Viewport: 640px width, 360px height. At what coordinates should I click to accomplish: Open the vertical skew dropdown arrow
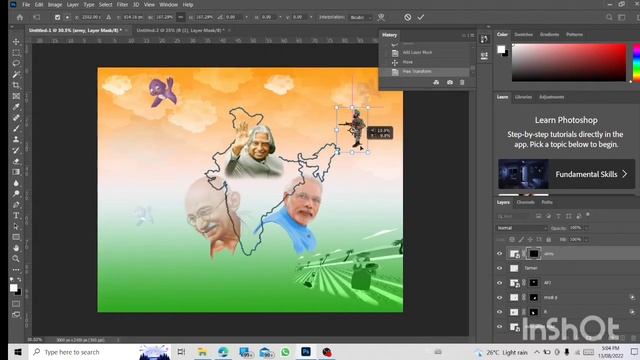311,18
